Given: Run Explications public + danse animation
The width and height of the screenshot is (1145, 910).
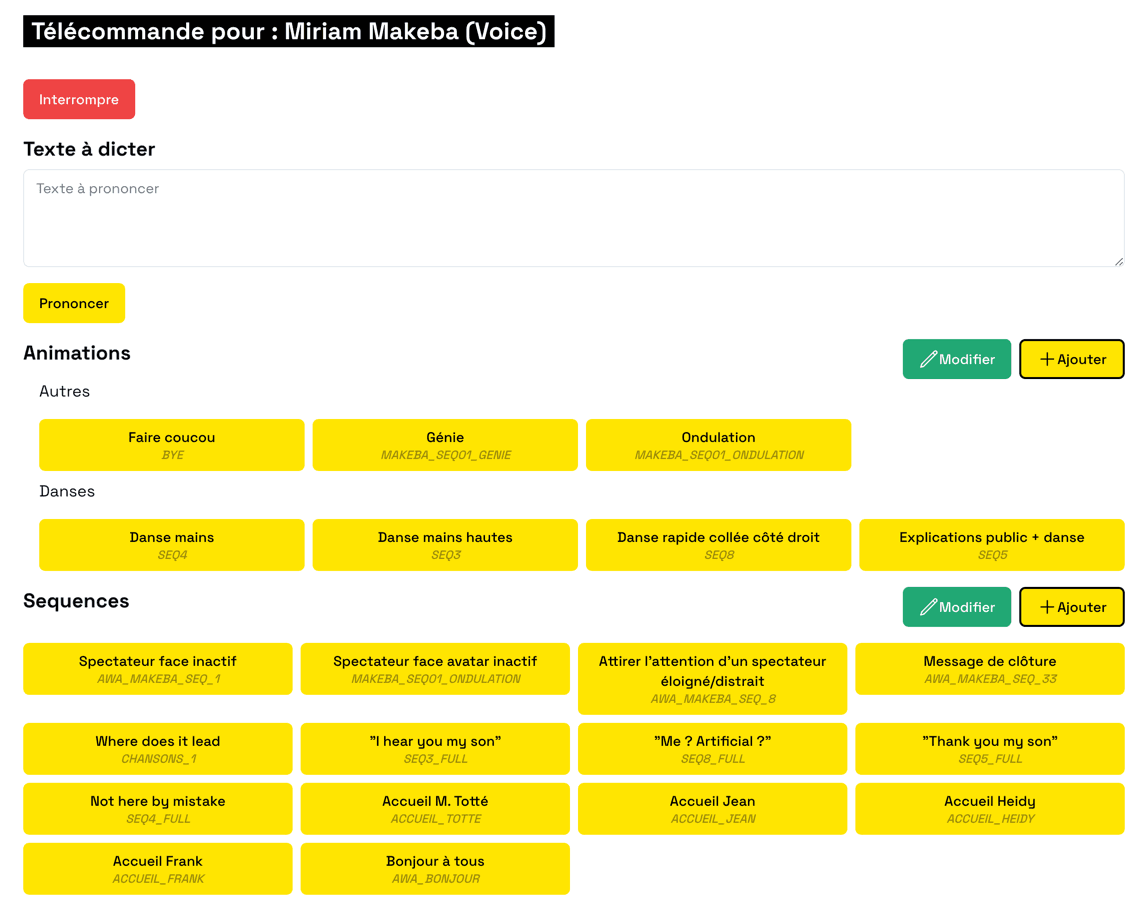Looking at the screenshot, I should 991,545.
